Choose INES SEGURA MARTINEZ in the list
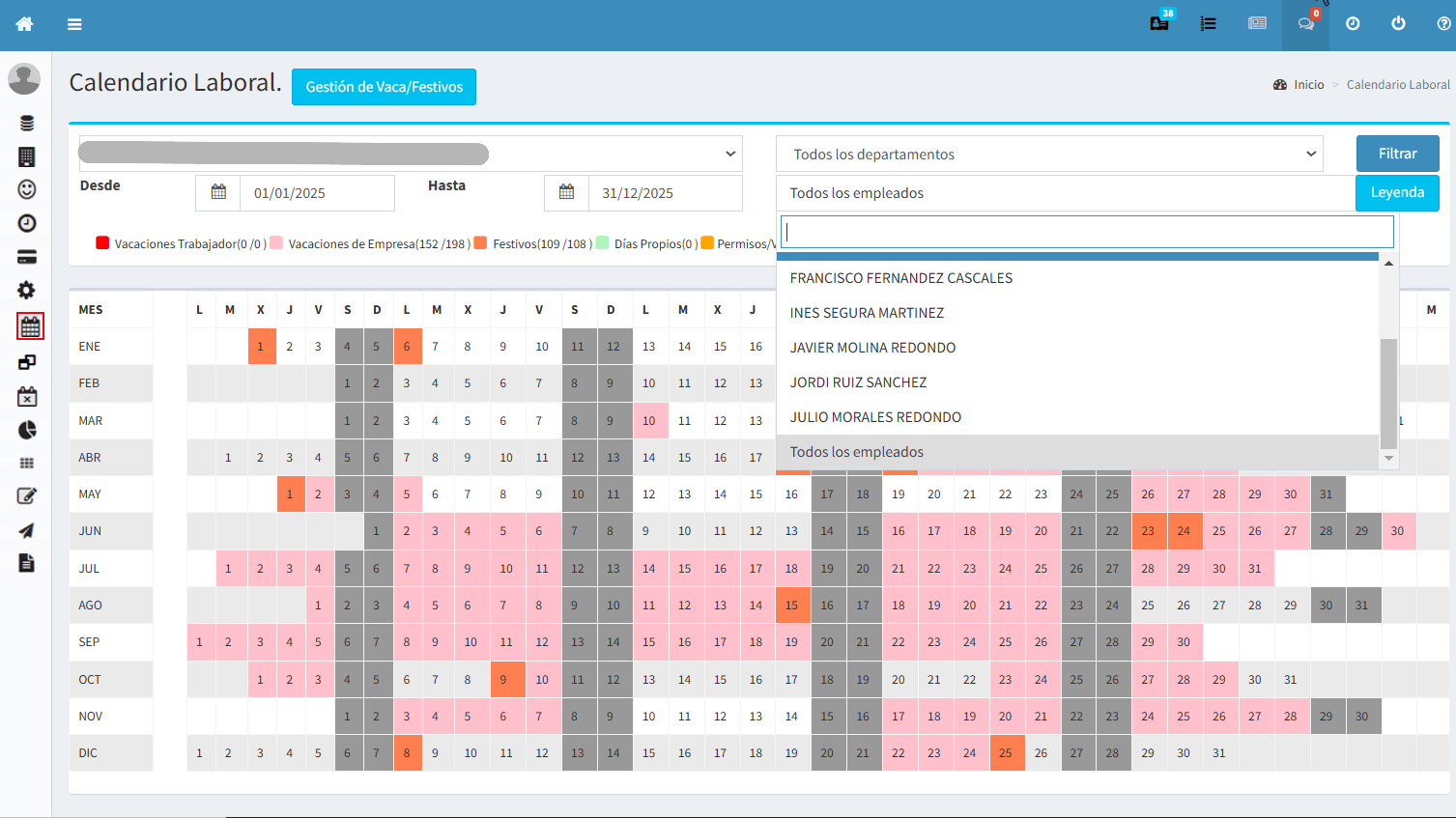 [867, 313]
